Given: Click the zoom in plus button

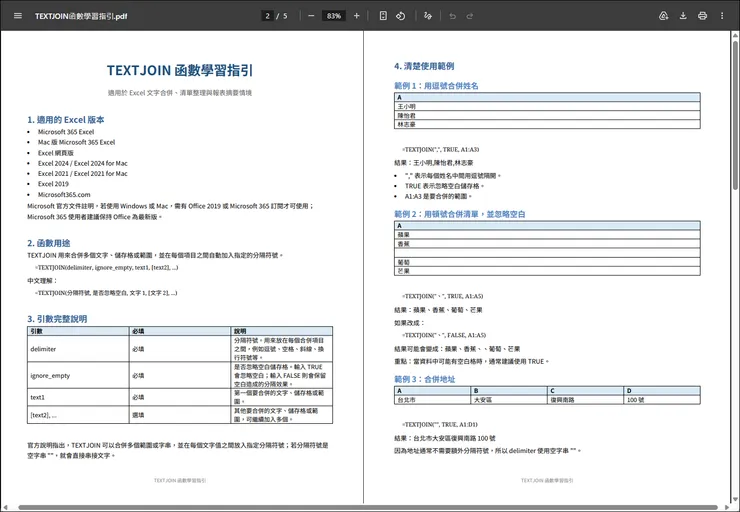Looking at the screenshot, I should coord(357,16).
